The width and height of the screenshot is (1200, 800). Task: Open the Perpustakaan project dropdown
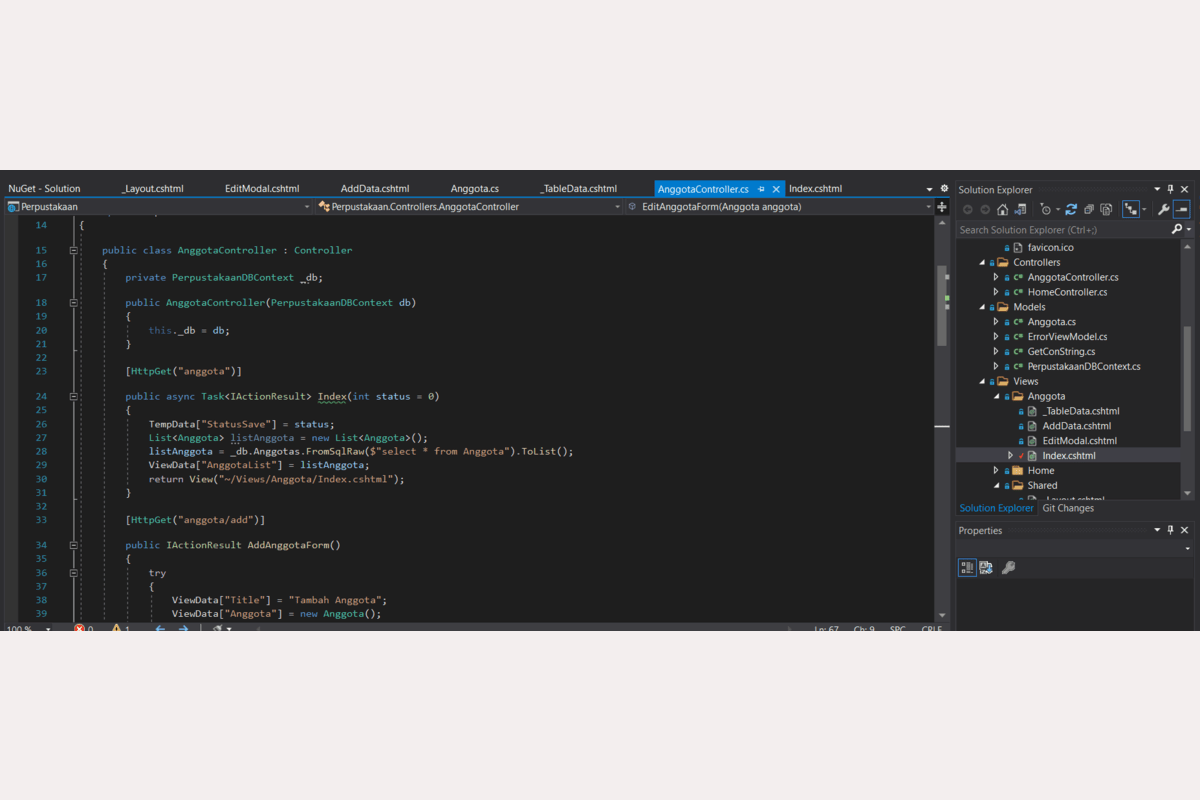(x=307, y=207)
